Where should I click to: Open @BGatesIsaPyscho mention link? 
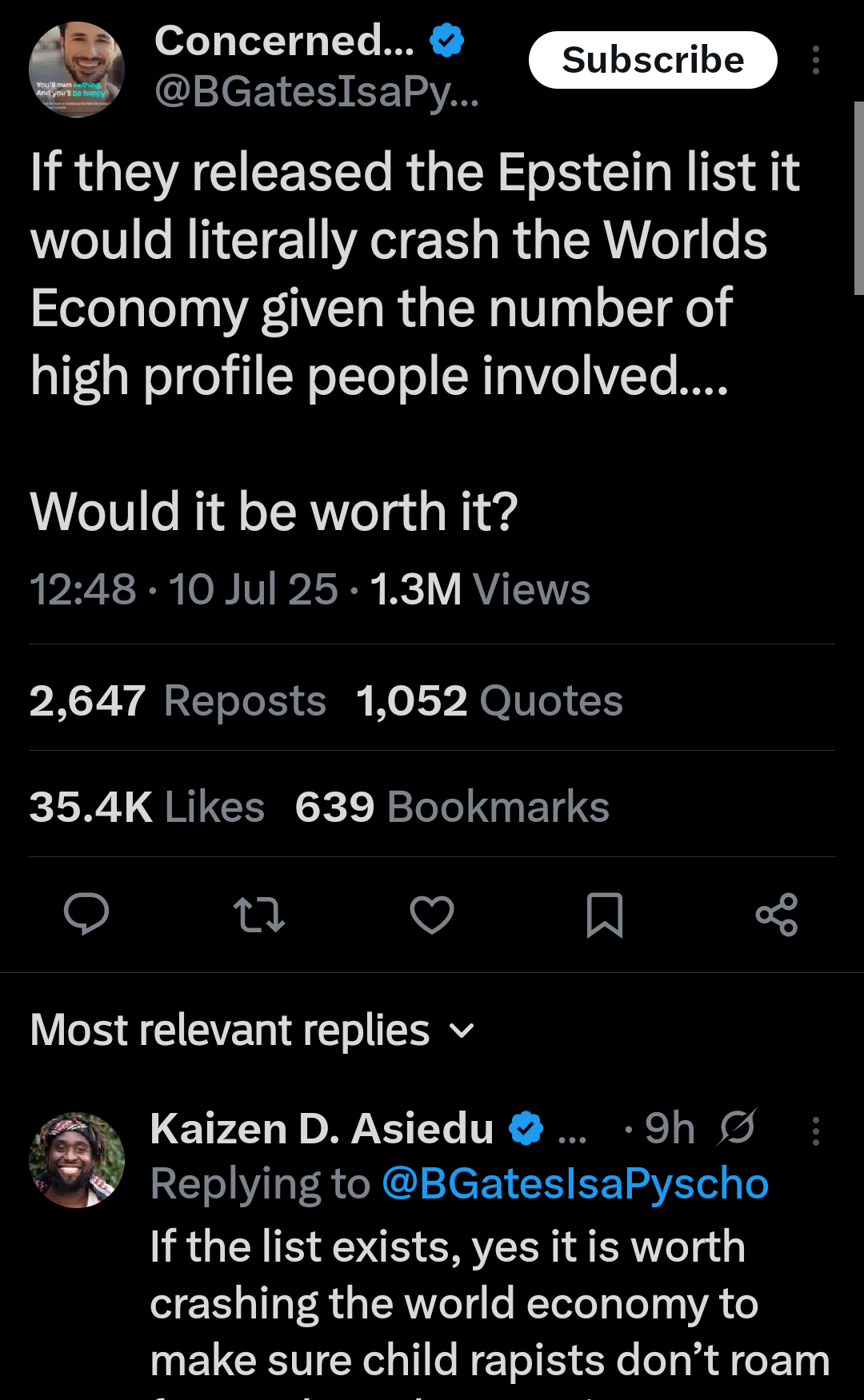(575, 1183)
